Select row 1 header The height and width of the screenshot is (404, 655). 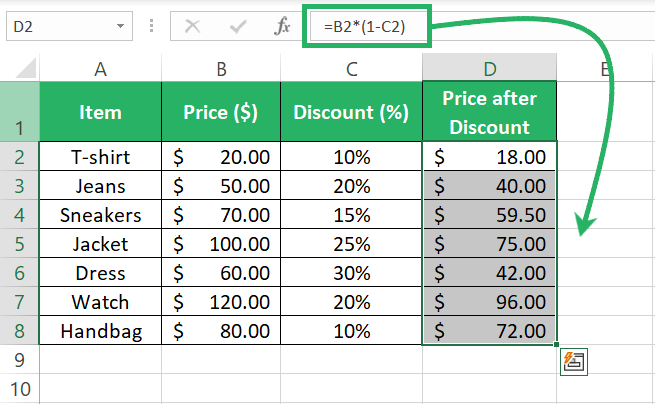[20, 112]
